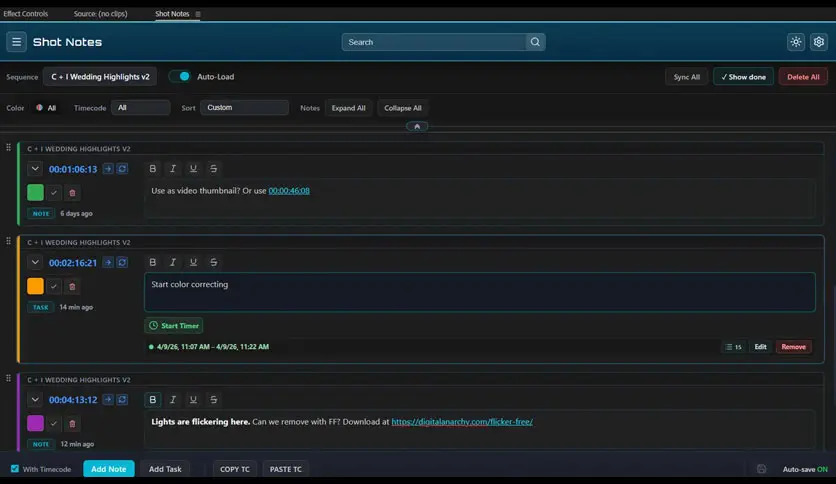Open the settings gear icon
This screenshot has height=484, width=836.
pos(818,42)
